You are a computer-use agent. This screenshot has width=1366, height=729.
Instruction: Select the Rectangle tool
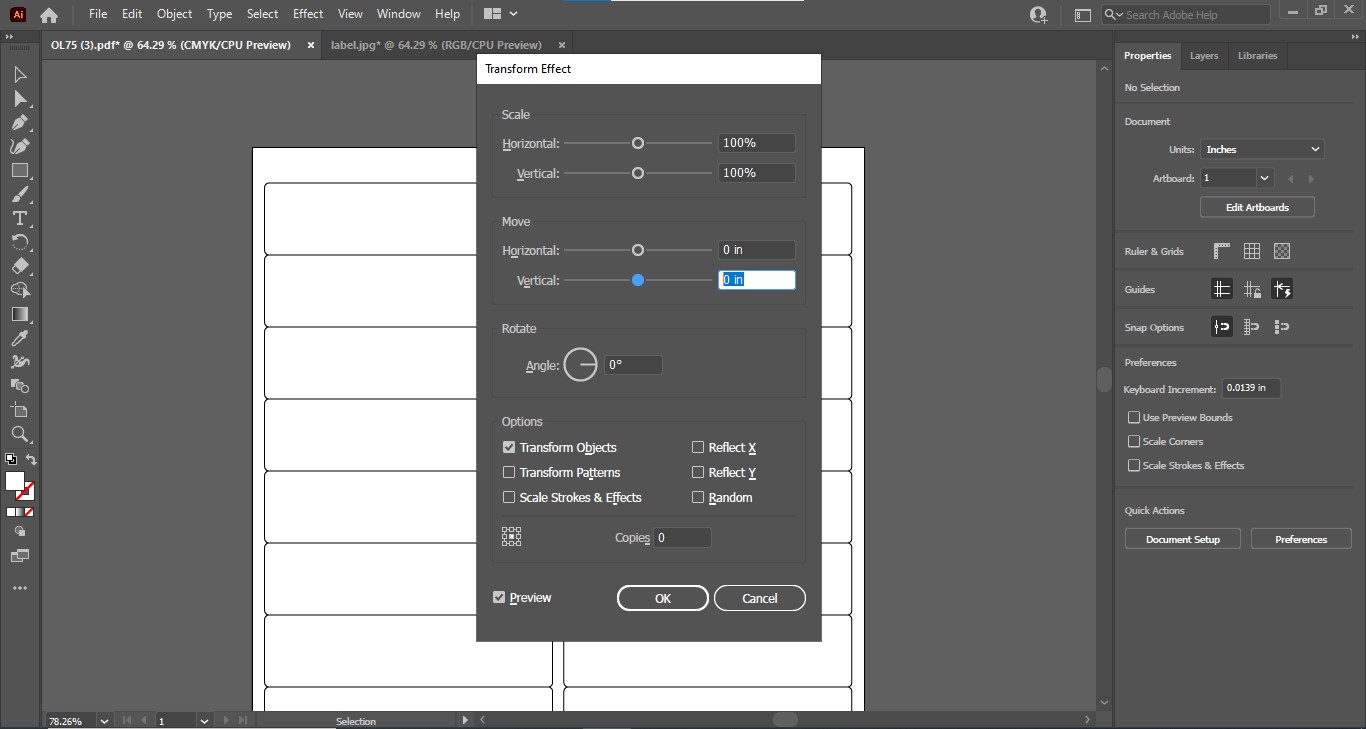[x=19, y=171]
